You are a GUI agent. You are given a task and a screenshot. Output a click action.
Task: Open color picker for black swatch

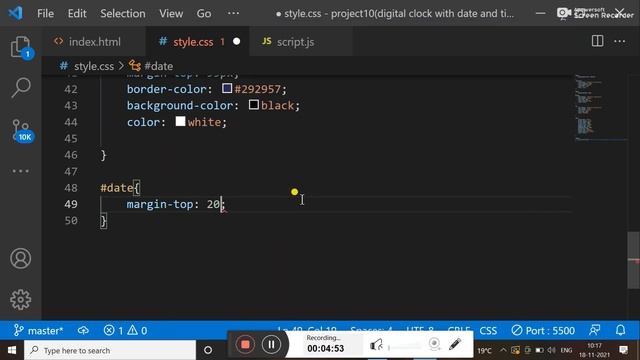click(253, 105)
